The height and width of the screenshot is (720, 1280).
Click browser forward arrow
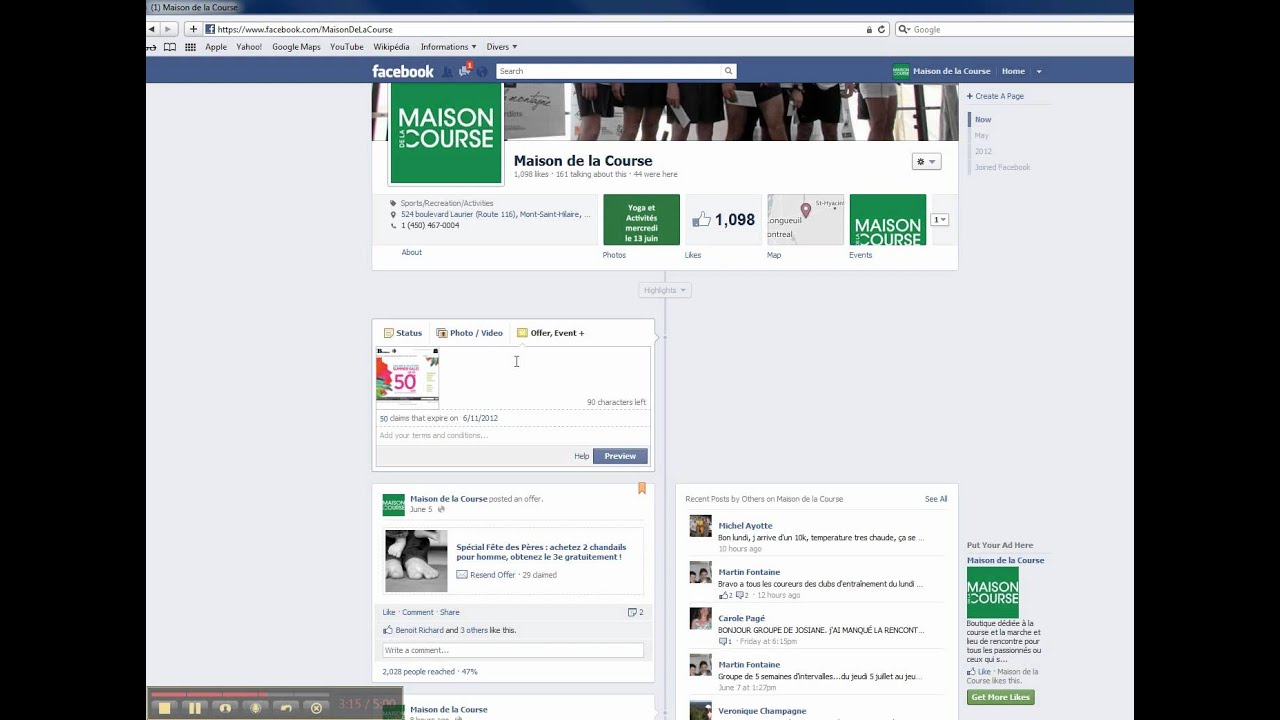(x=169, y=29)
